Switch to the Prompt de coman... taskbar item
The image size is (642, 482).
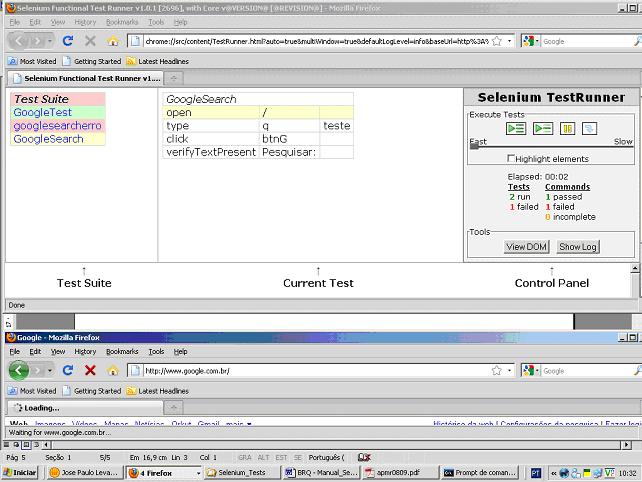(x=480, y=473)
